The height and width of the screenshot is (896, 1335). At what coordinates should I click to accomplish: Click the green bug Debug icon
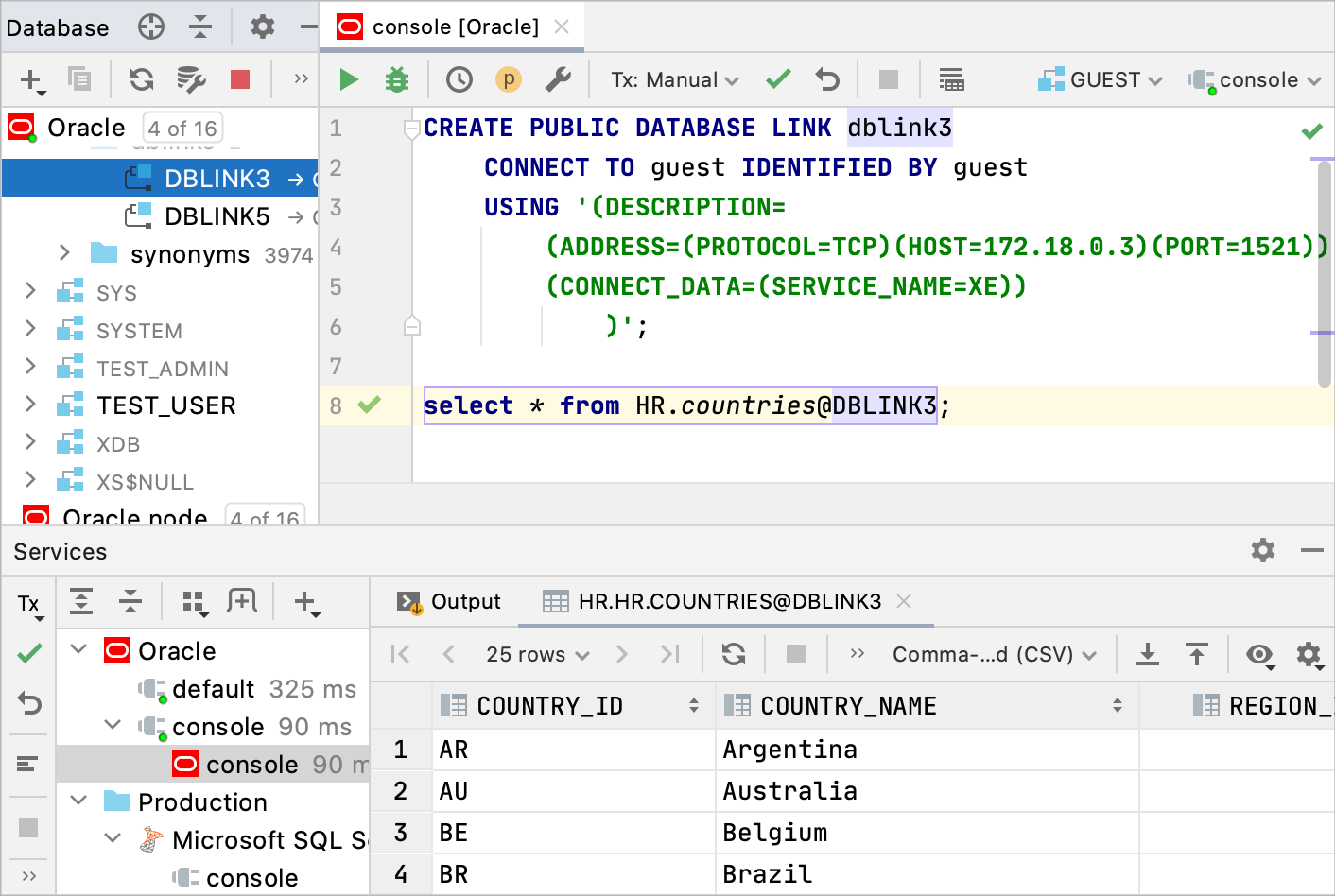(x=397, y=80)
